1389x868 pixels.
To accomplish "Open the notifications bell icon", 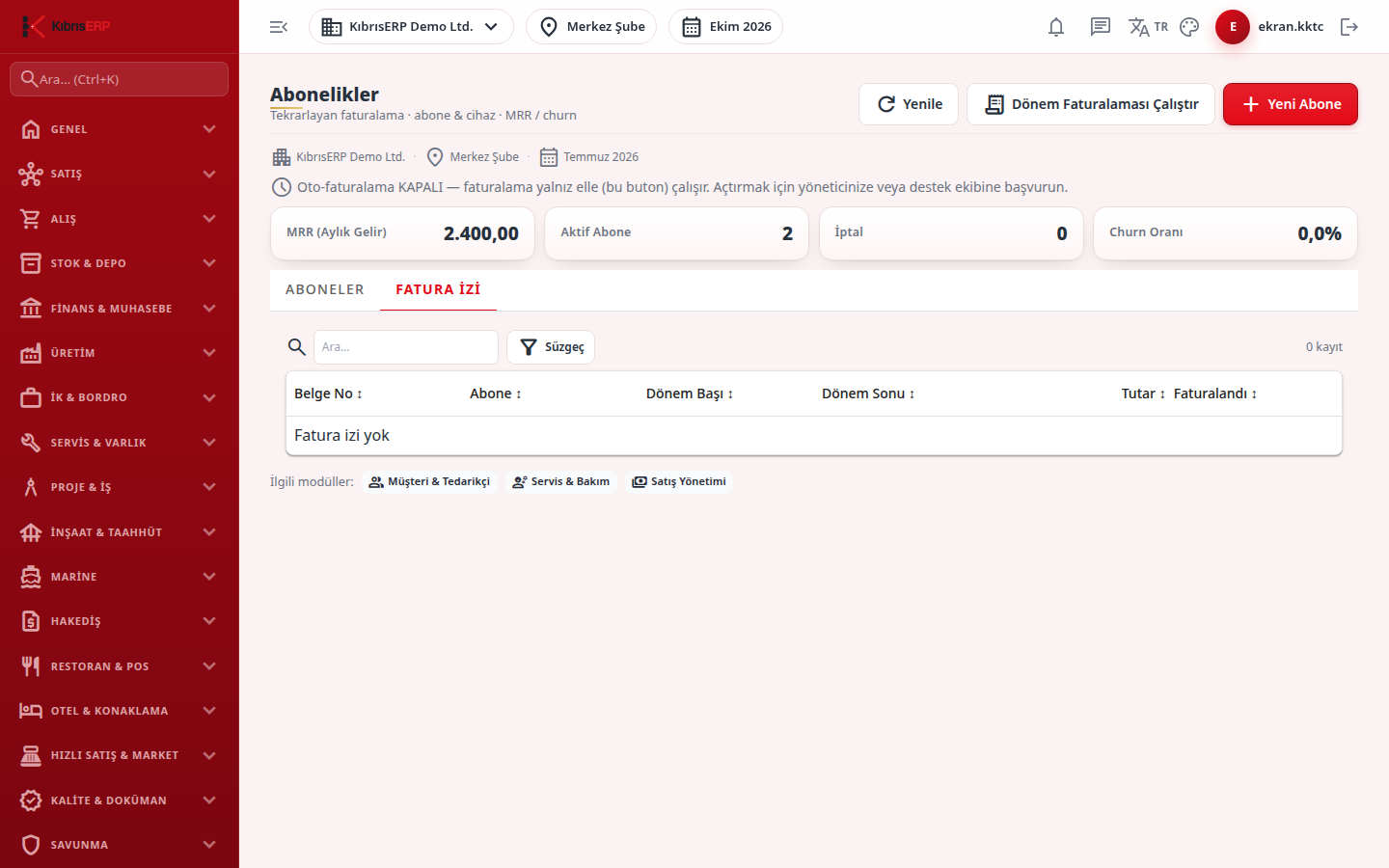I will [1056, 27].
